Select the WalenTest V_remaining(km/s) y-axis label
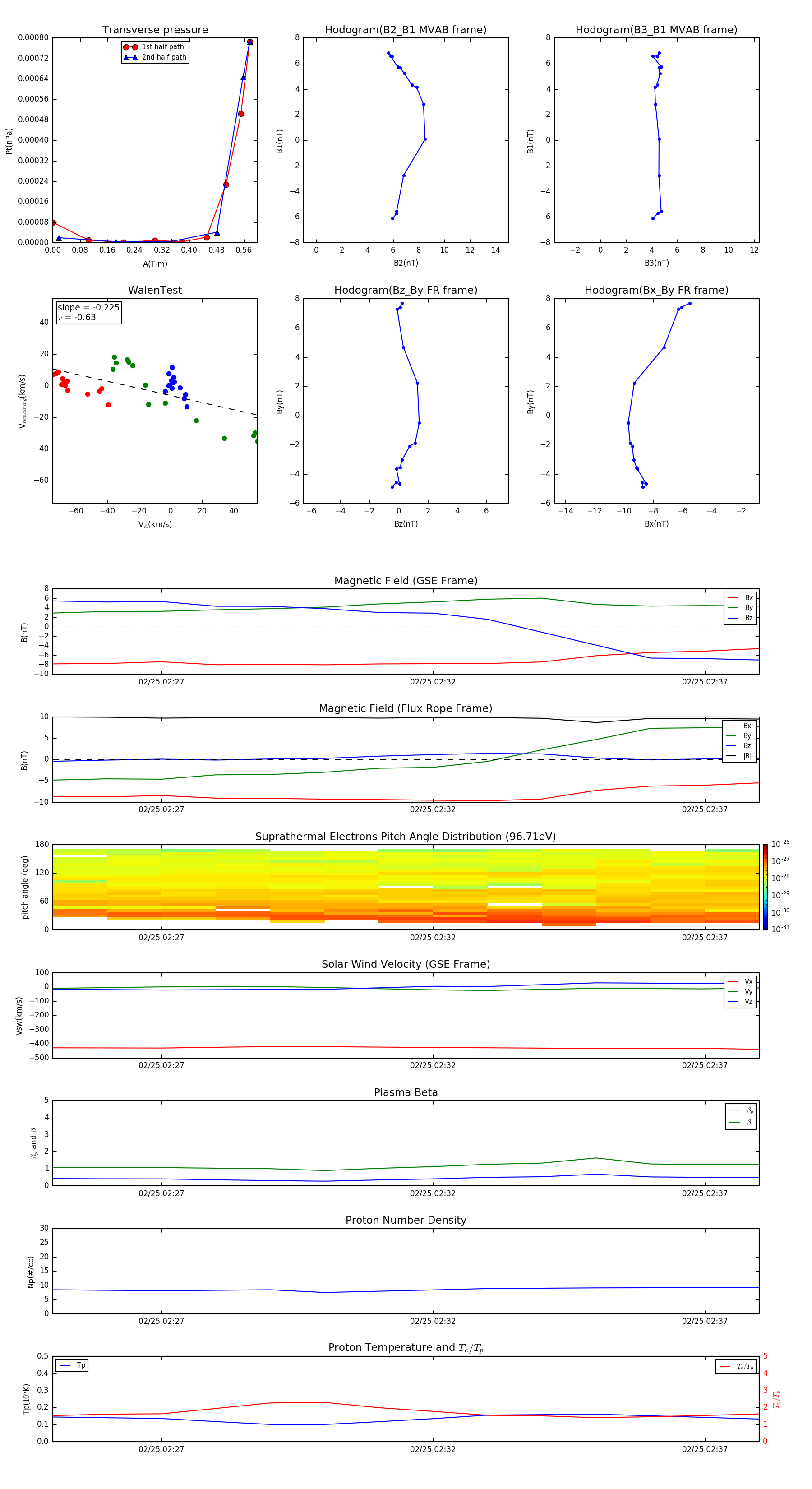 pos(22,401)
